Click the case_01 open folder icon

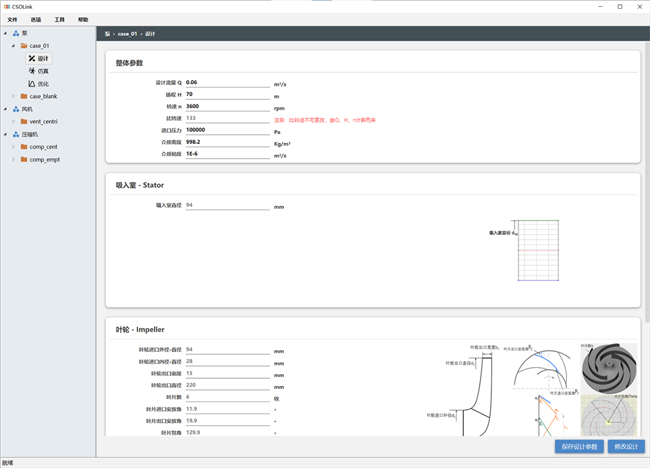pyautogui.click(x=23, y=46)
